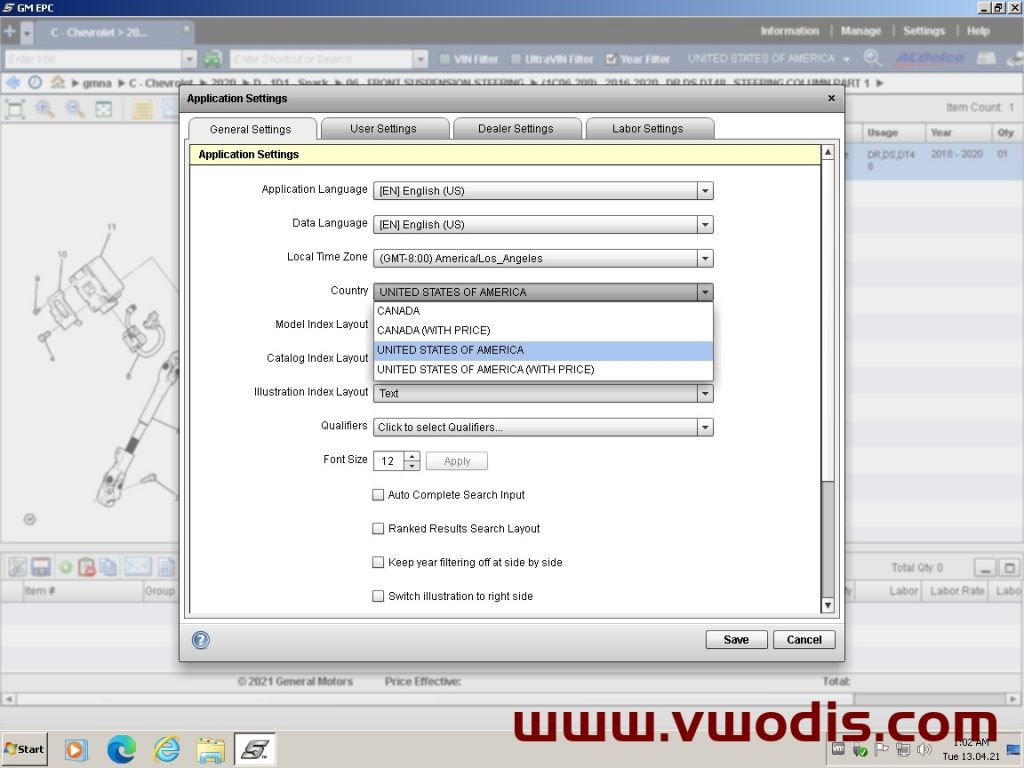Screen dimensions: 1024x768
Task: Select UNITED STATES OF AMERICA (WITH PRICE)
Action: [x=543, y=370]
